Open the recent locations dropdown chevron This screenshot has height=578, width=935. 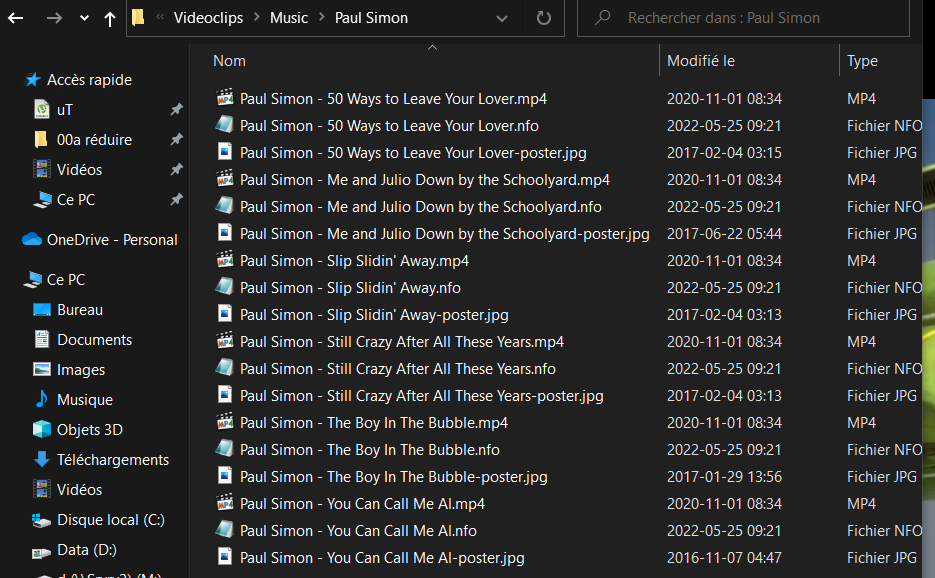pos(84,18)
